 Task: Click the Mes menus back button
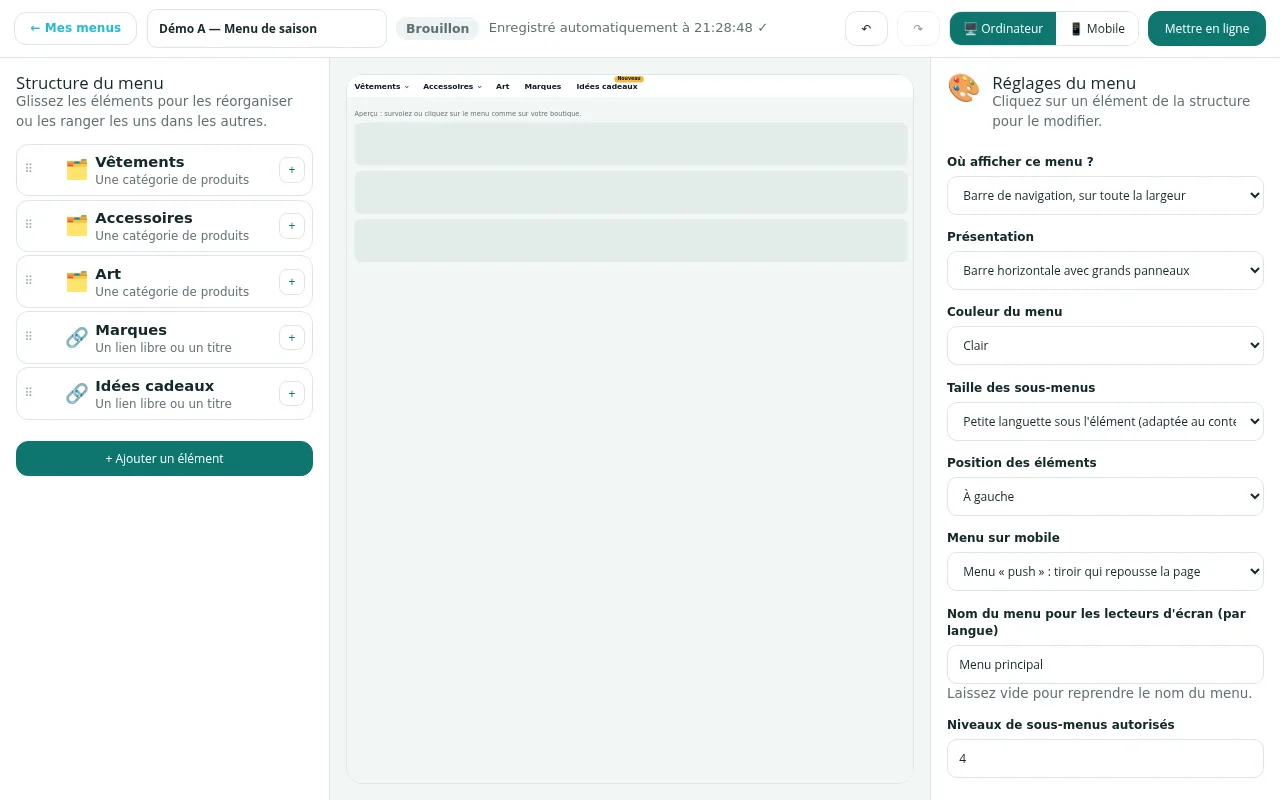[75, 28]
